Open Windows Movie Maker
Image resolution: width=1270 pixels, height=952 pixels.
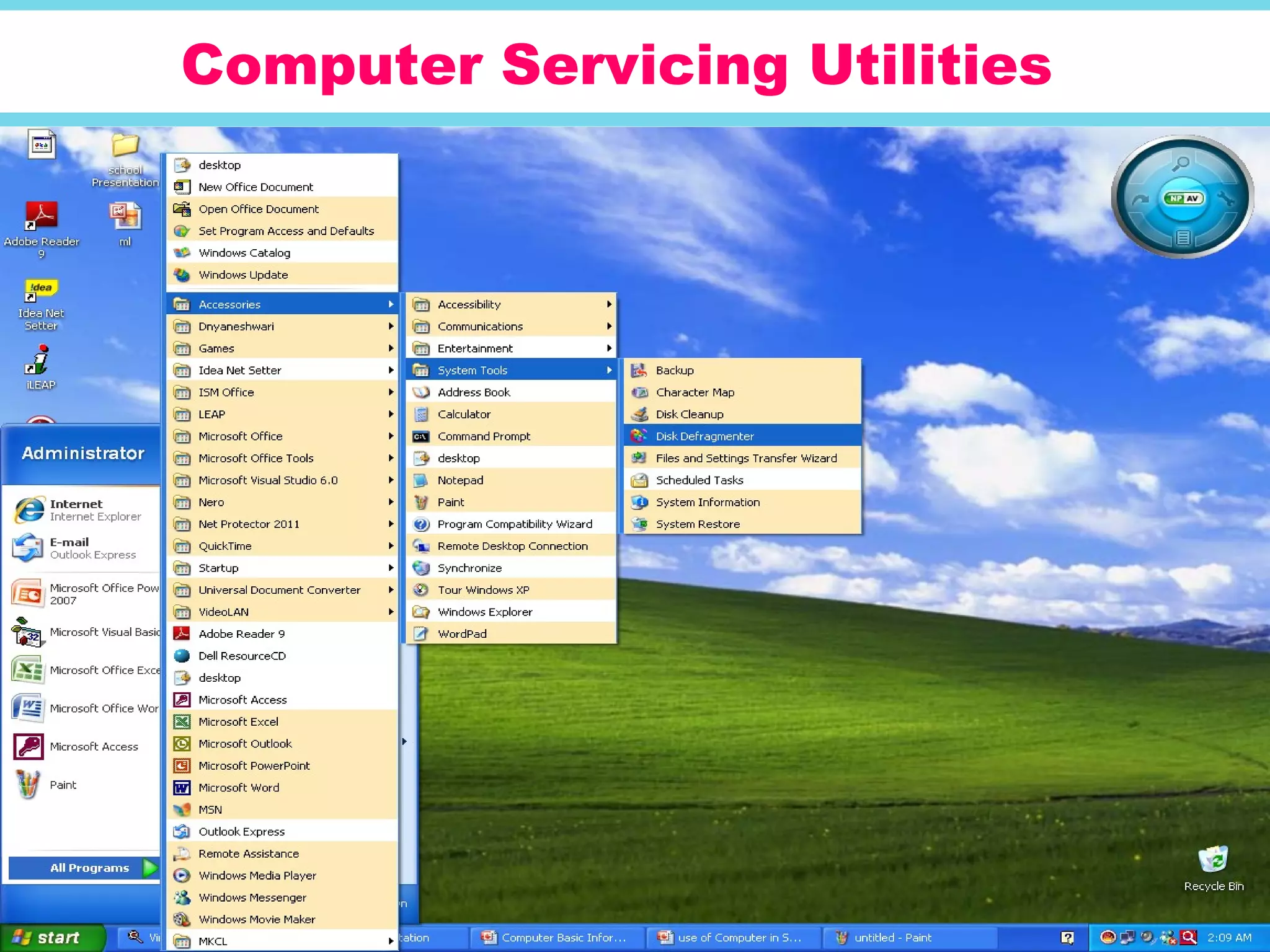click(x=282, y=919)
